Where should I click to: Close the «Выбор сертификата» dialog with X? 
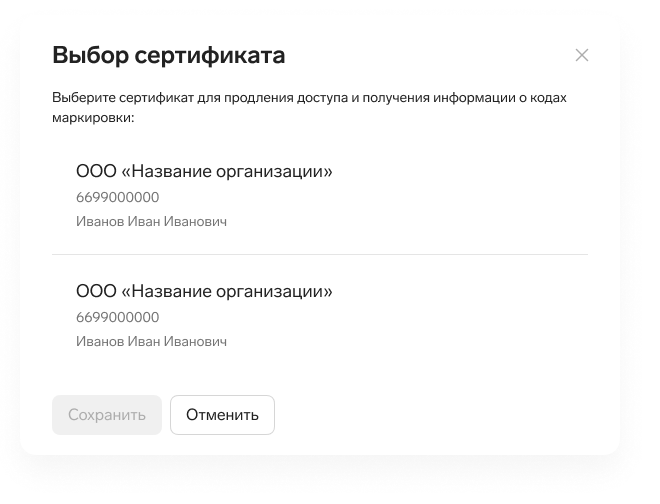click(x=582, y=55)
